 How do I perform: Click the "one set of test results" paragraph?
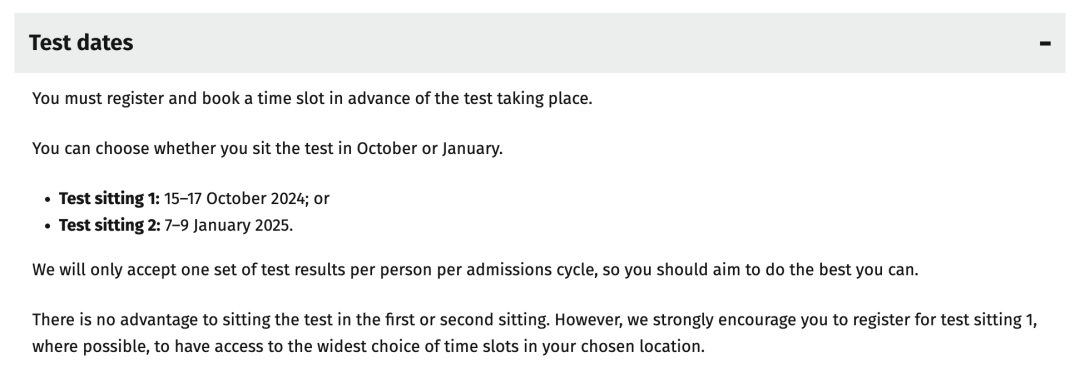coord(475,270)
